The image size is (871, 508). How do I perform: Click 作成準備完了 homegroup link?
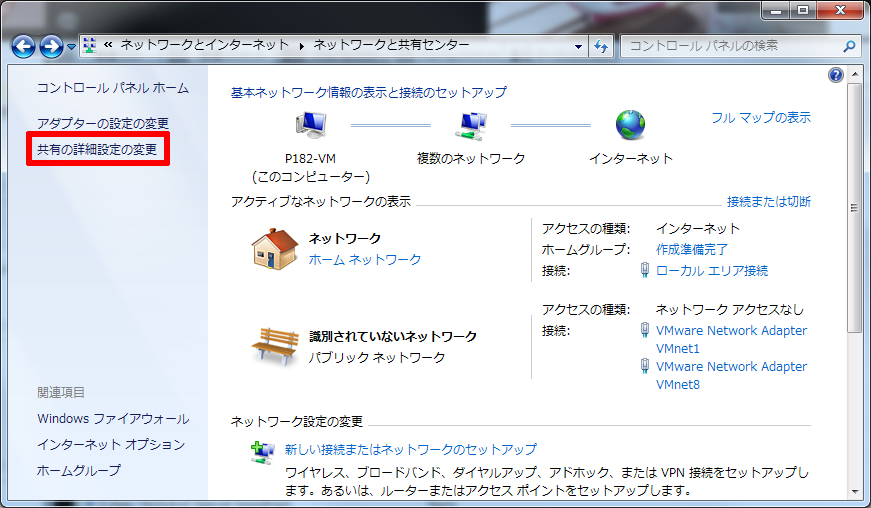(692, 249)
